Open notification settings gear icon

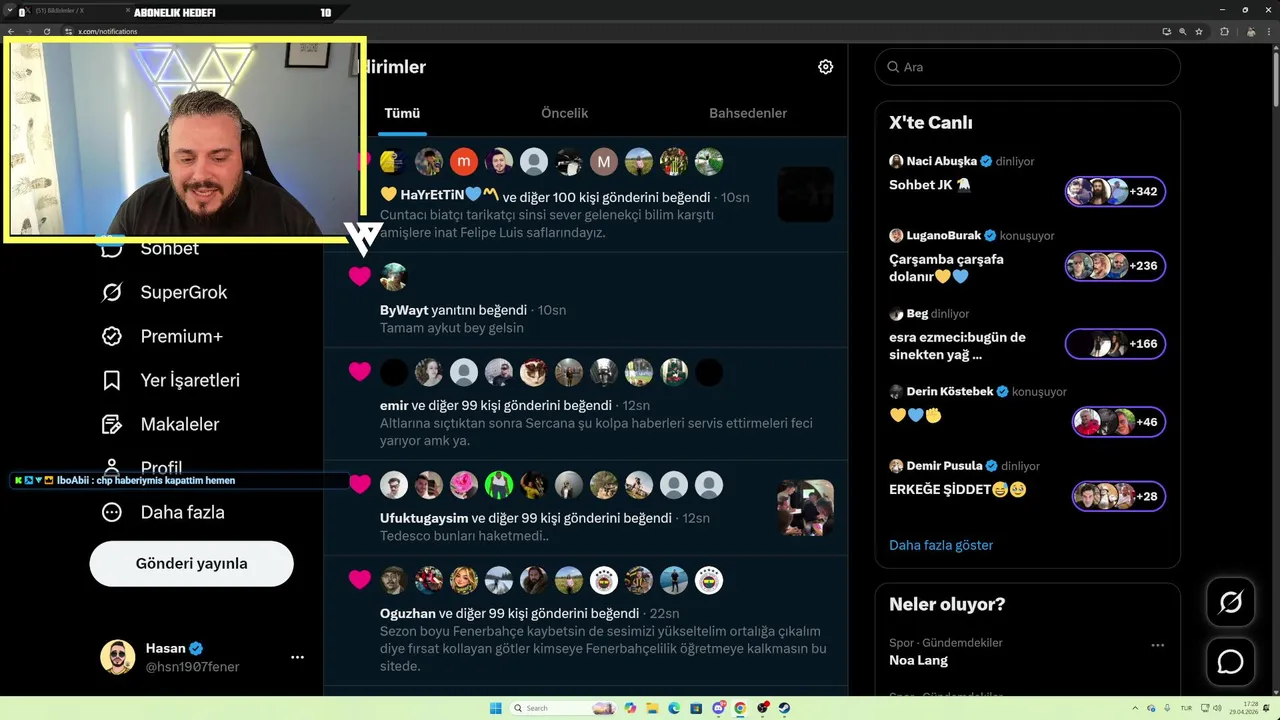pyautogui.click(x=825, y=67)
